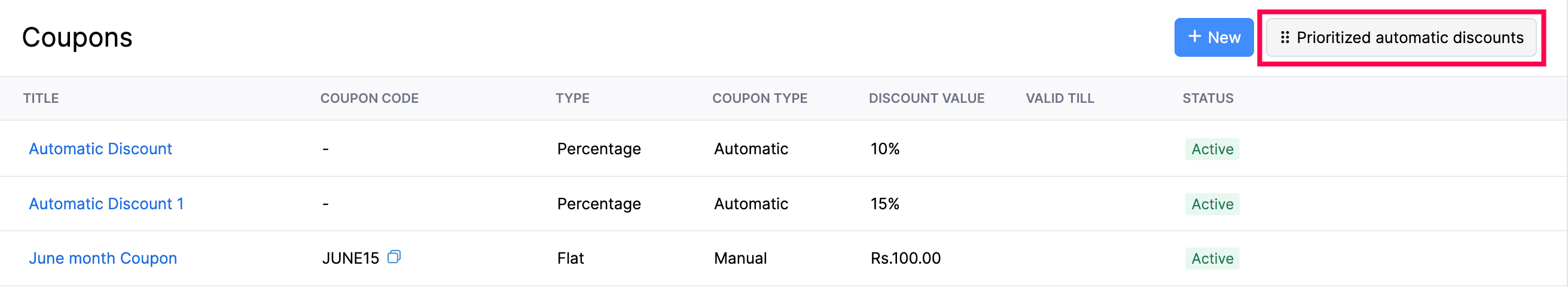
Task: Open the June month Coupon link
Action: pyautogui.click(x=103, y=258)
